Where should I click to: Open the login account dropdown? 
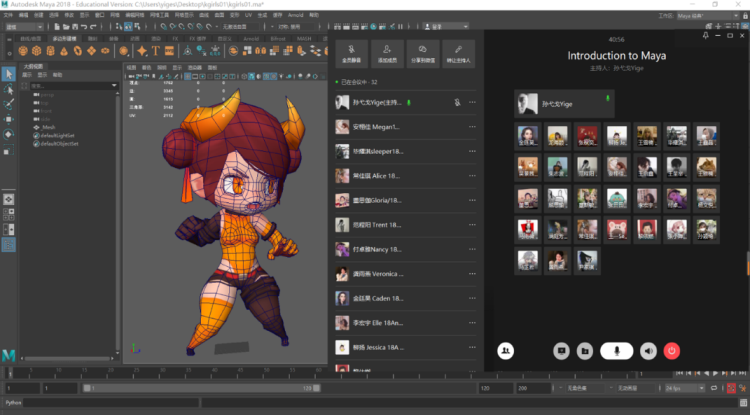446,27
